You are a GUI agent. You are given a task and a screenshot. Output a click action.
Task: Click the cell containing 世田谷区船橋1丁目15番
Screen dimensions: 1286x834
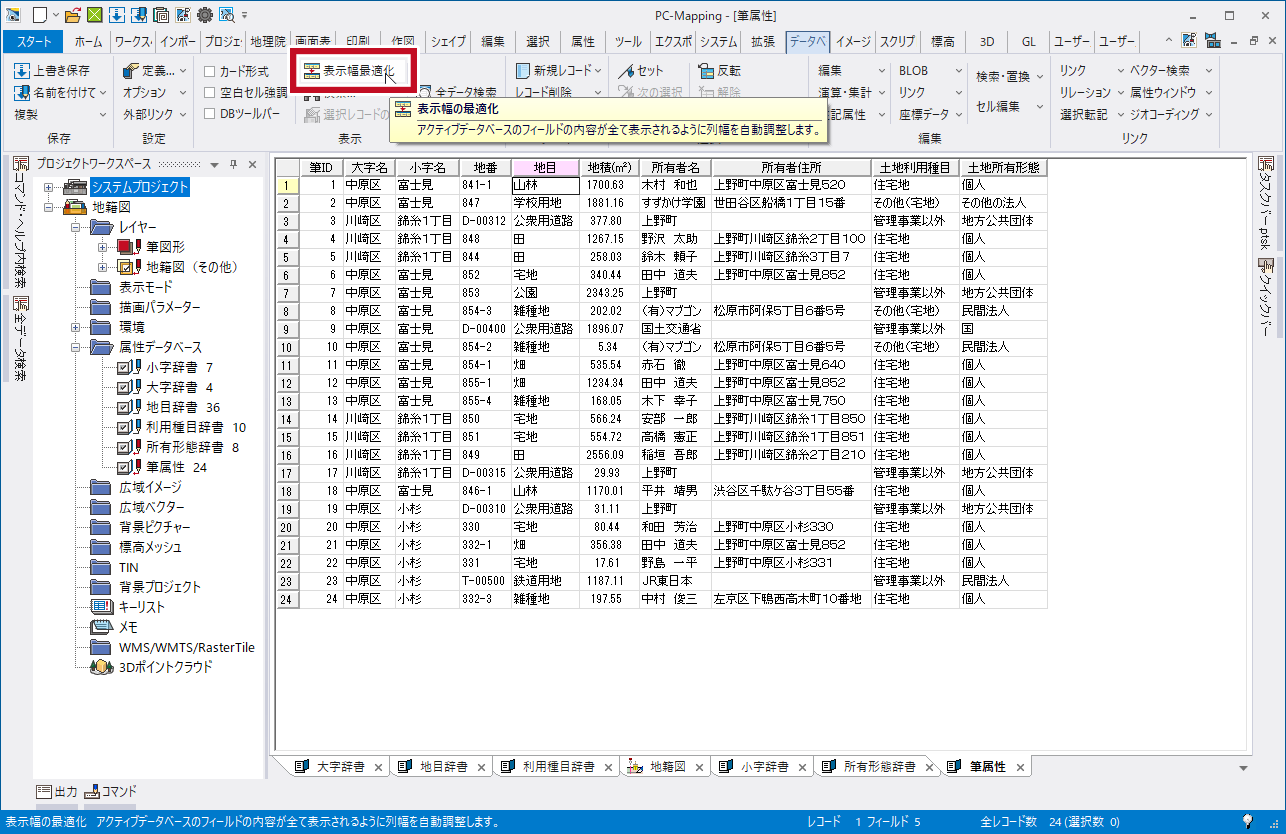[791, 203]
